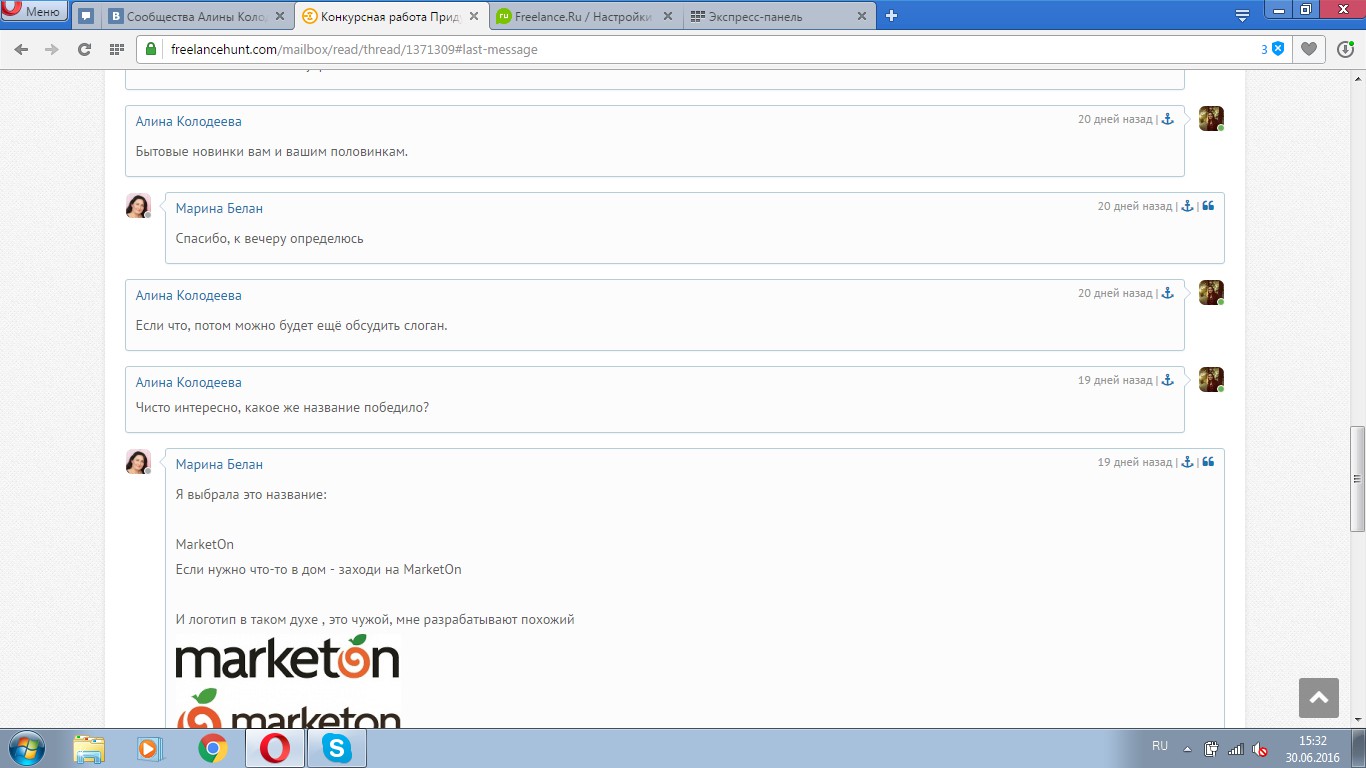Open the Windows Start menu
1366x768 pixels.
(x=25, y=748)
